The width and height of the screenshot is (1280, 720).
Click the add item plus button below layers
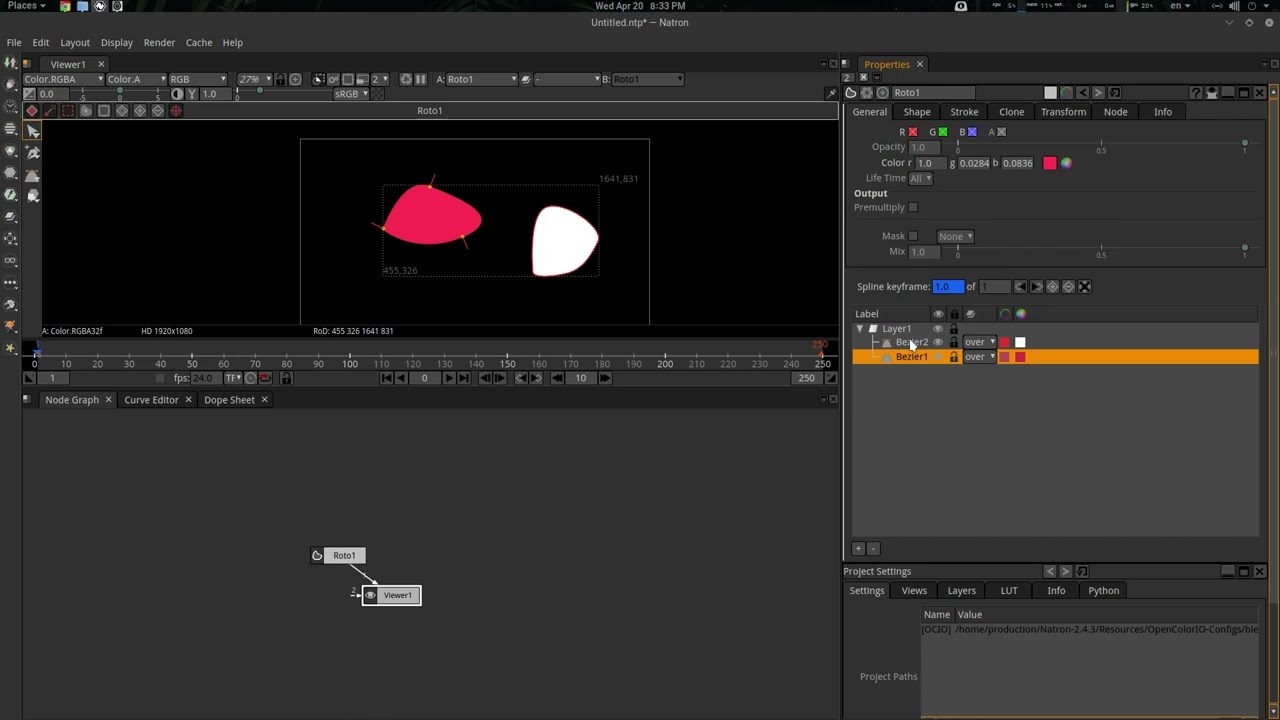[x=858, y=548]
